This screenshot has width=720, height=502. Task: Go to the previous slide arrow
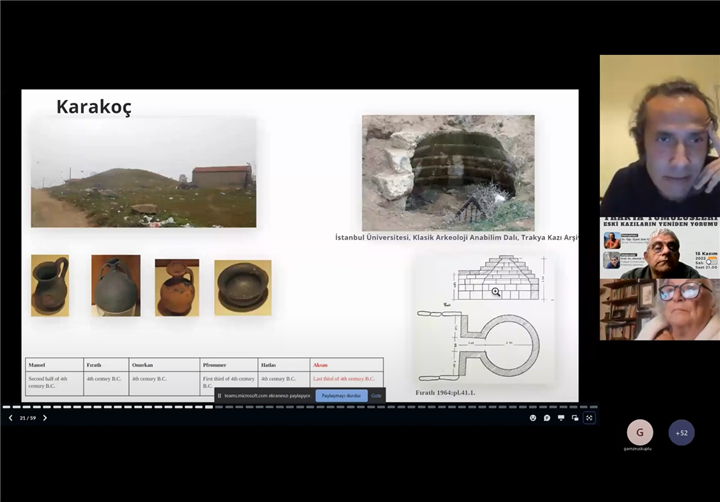[11, 418]
